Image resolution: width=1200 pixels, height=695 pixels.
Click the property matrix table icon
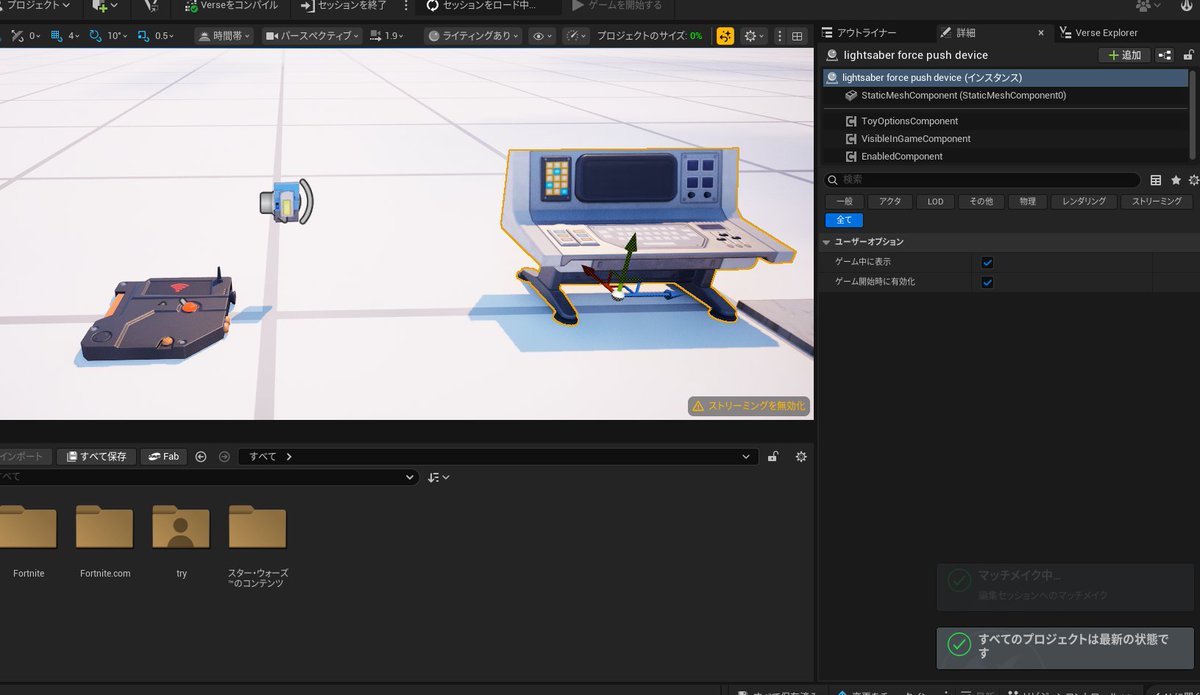[1156, 180]
